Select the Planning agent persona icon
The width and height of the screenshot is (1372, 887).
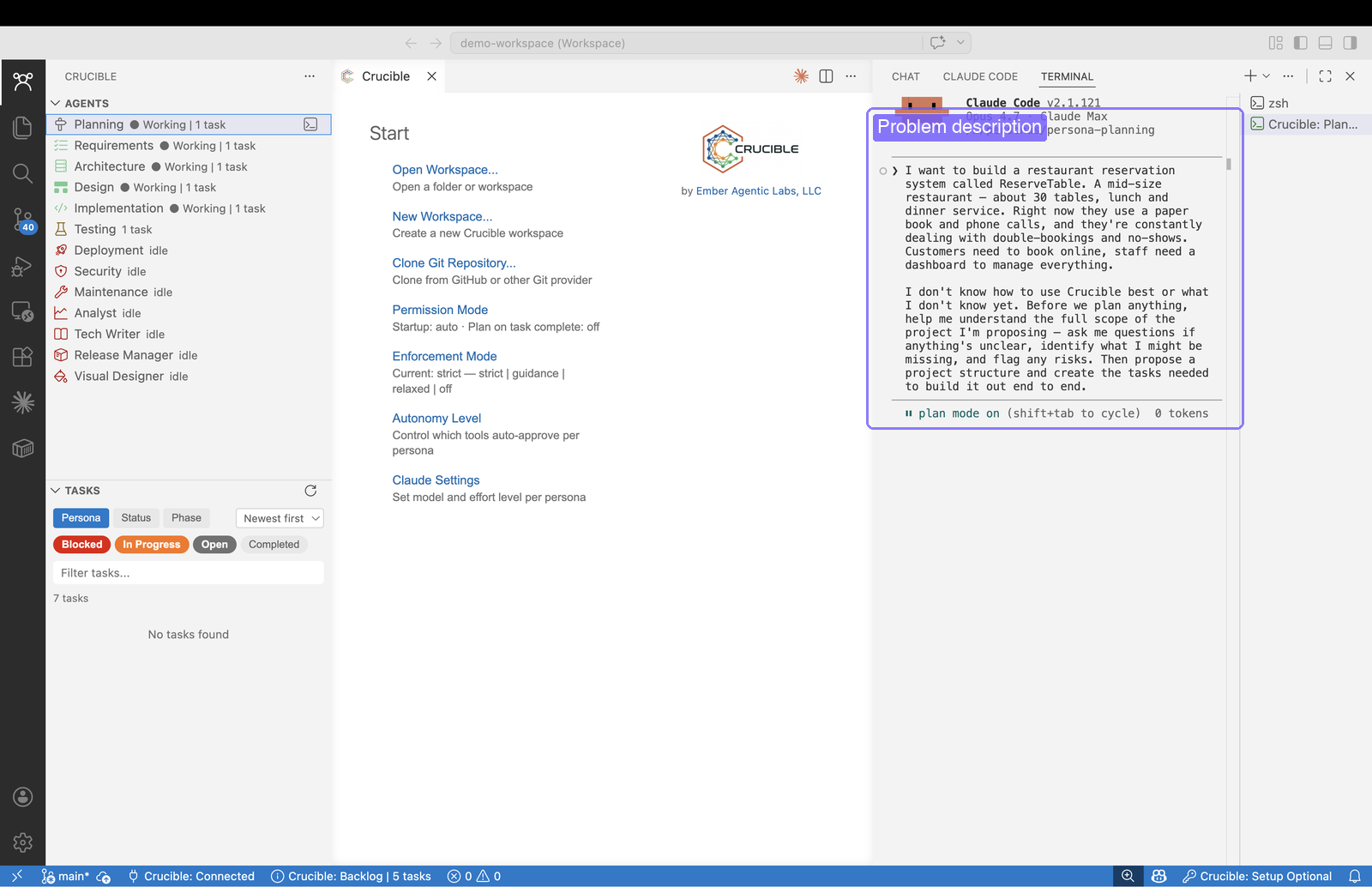[x=61, y=124]
